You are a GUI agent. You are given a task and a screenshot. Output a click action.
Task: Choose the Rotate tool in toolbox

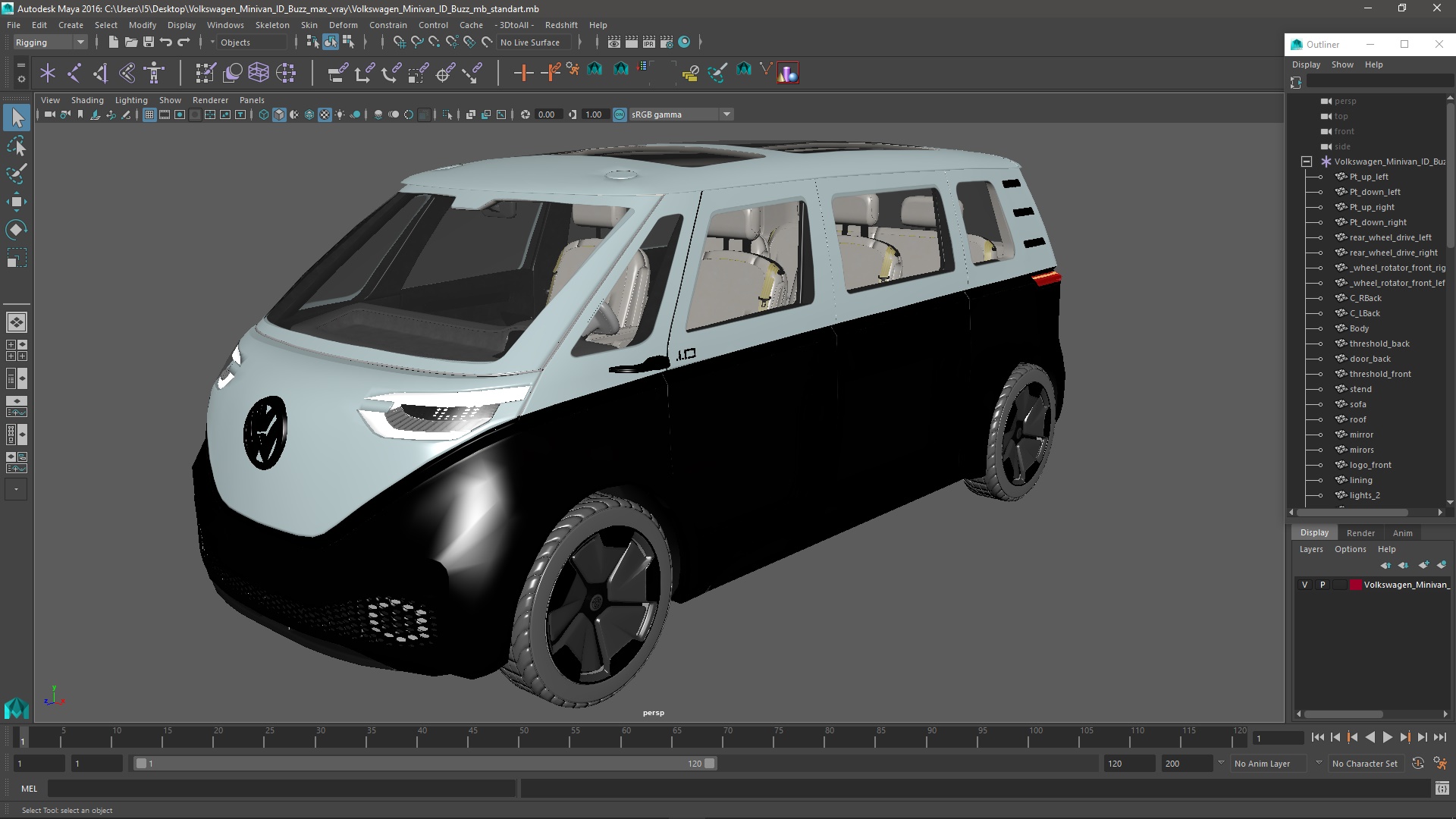tap(17, 230)
